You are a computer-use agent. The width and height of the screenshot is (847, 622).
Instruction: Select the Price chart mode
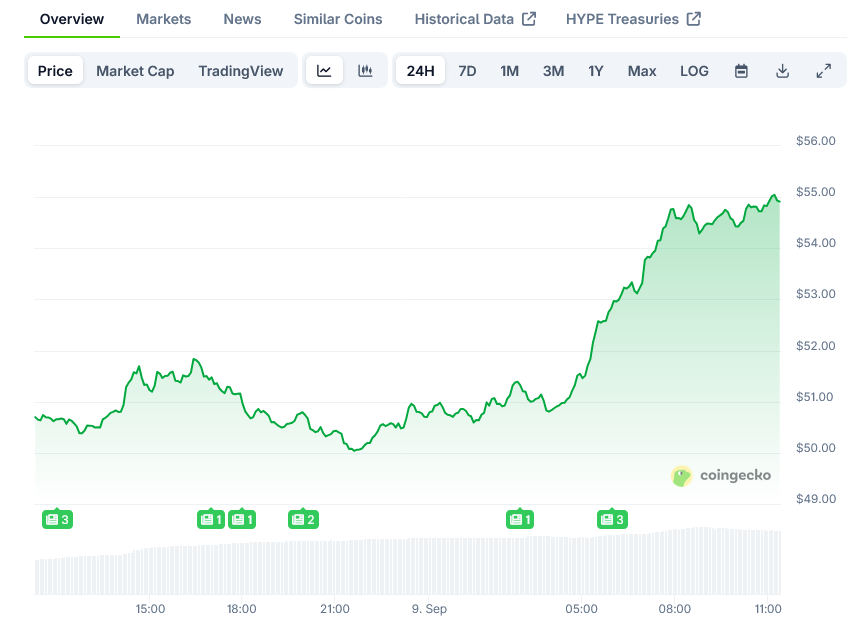pos(55,71)
